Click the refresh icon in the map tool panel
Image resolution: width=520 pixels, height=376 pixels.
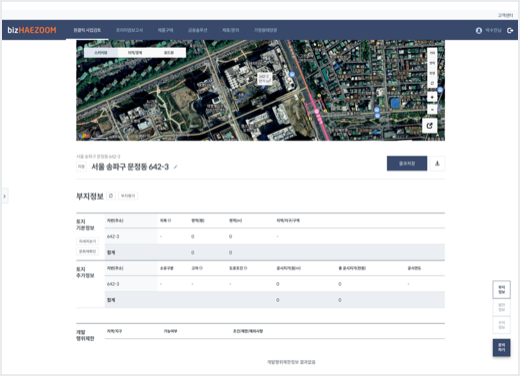point(432,83)
